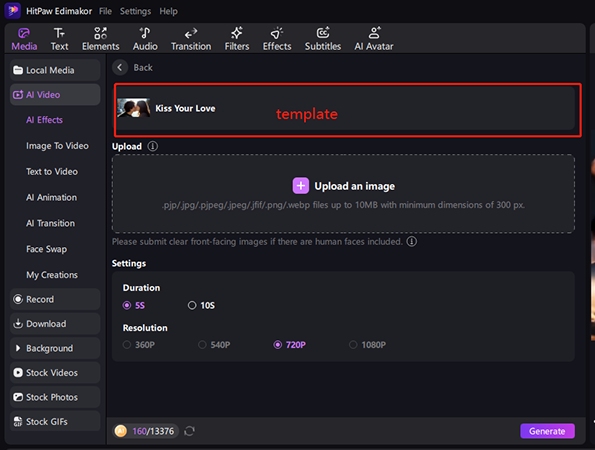Screen dimensions: 595x450
Task: Open the Help menu
Action: (168, 11)
